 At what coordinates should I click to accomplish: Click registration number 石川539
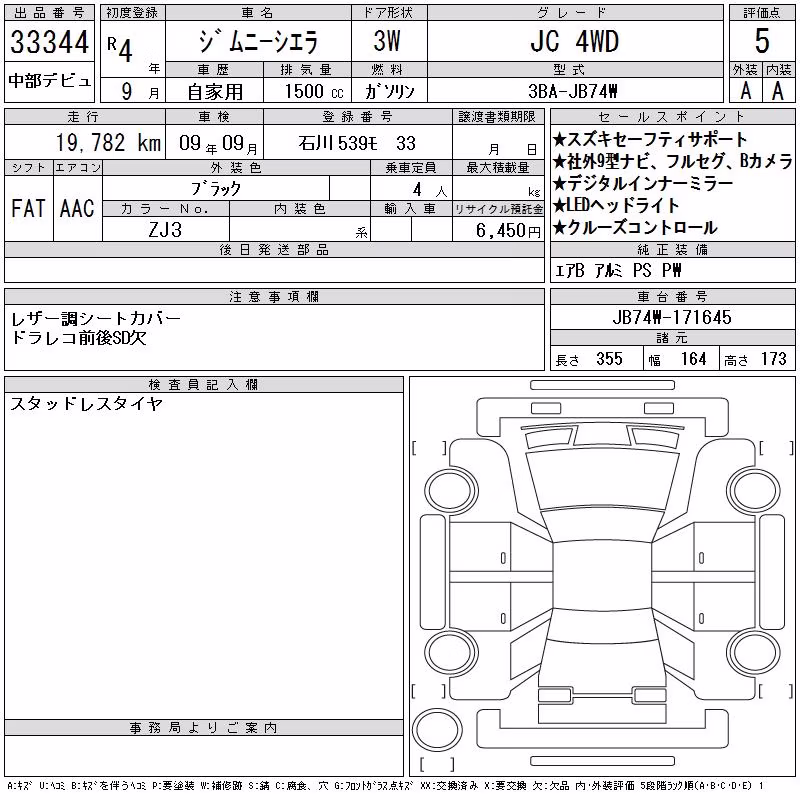tap(338, 143)
